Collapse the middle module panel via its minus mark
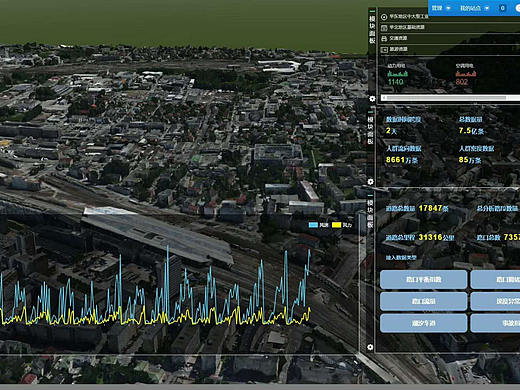Viewport: 520px width, 390px height. pyautogui.click(x=370, y=113)
